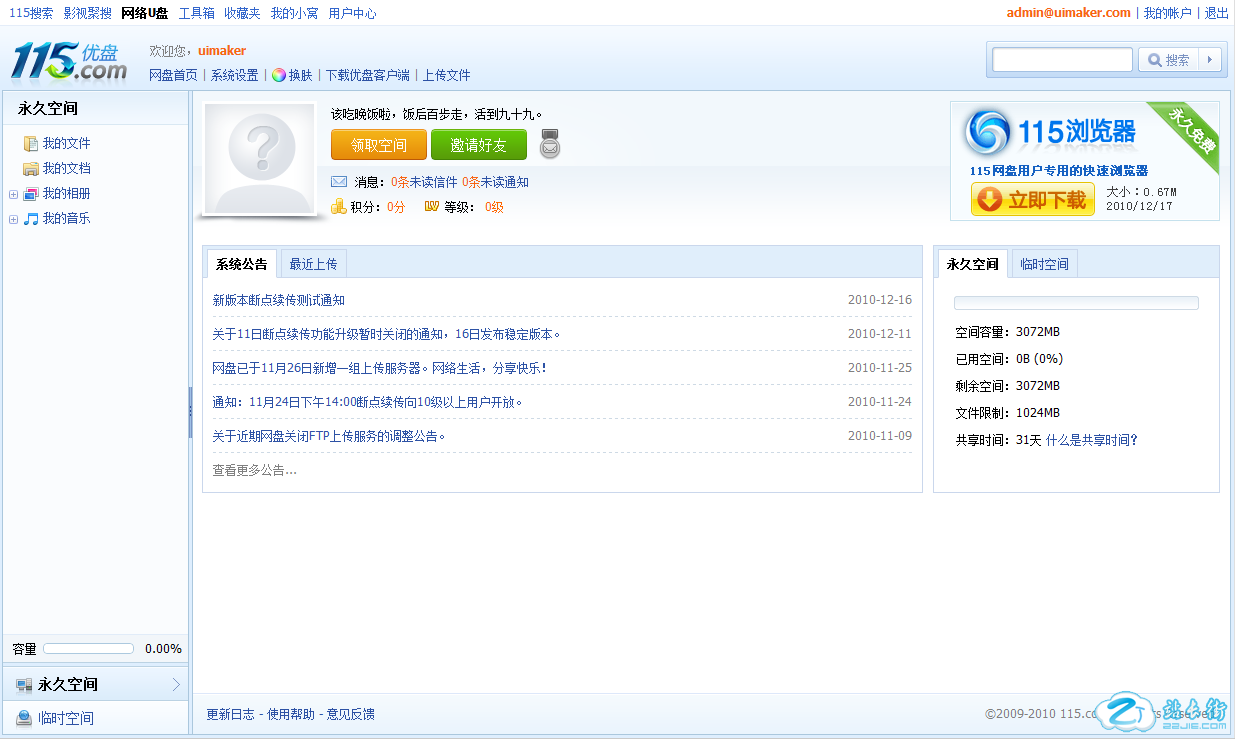
Task: Click the search input field
Action: coord(1062,60)
